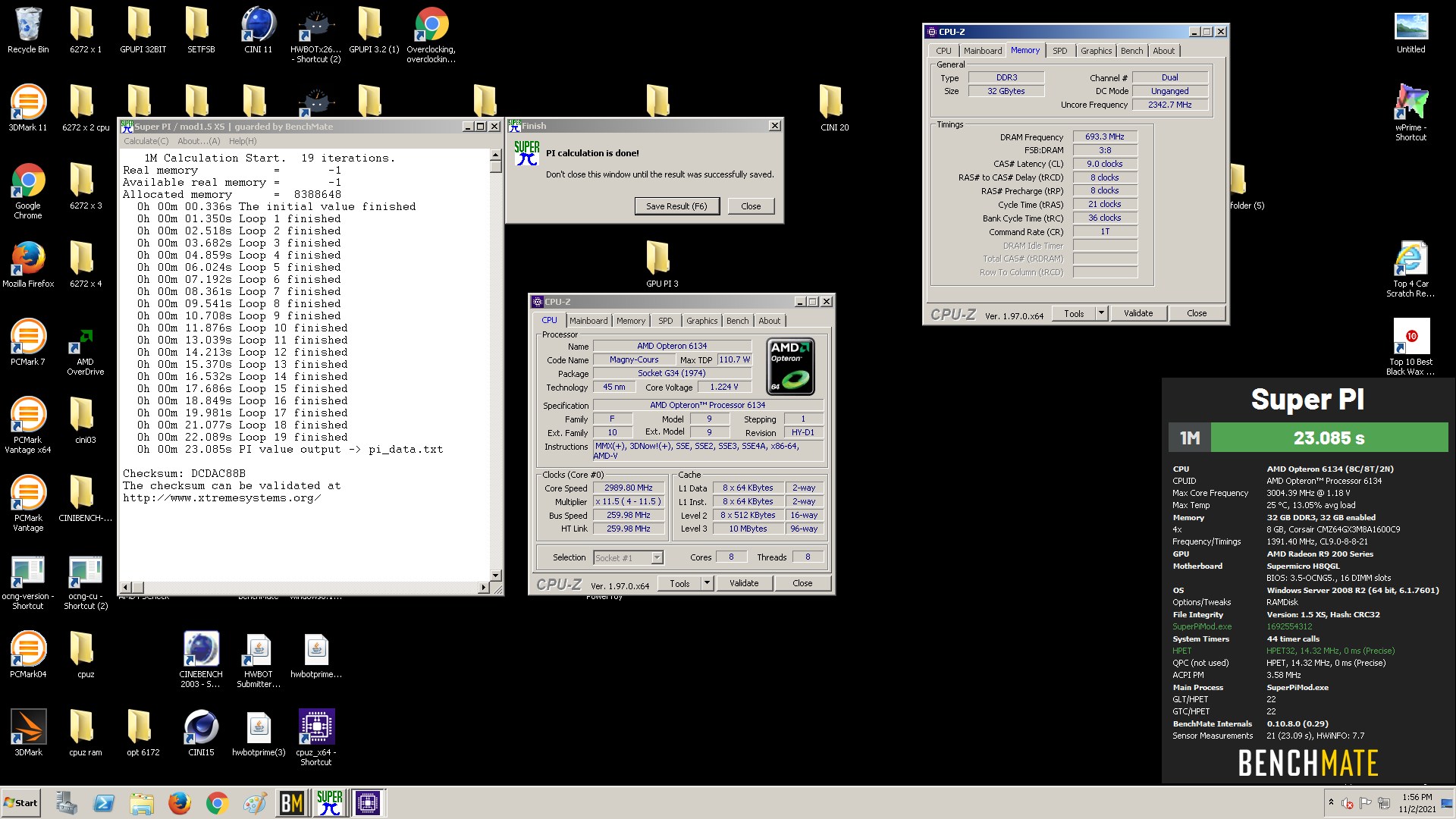This screenshot has height=819, width=1456.
Task: Open the Top 10 Best Black Wax shortcut
Action: [x=1411, y=347]
